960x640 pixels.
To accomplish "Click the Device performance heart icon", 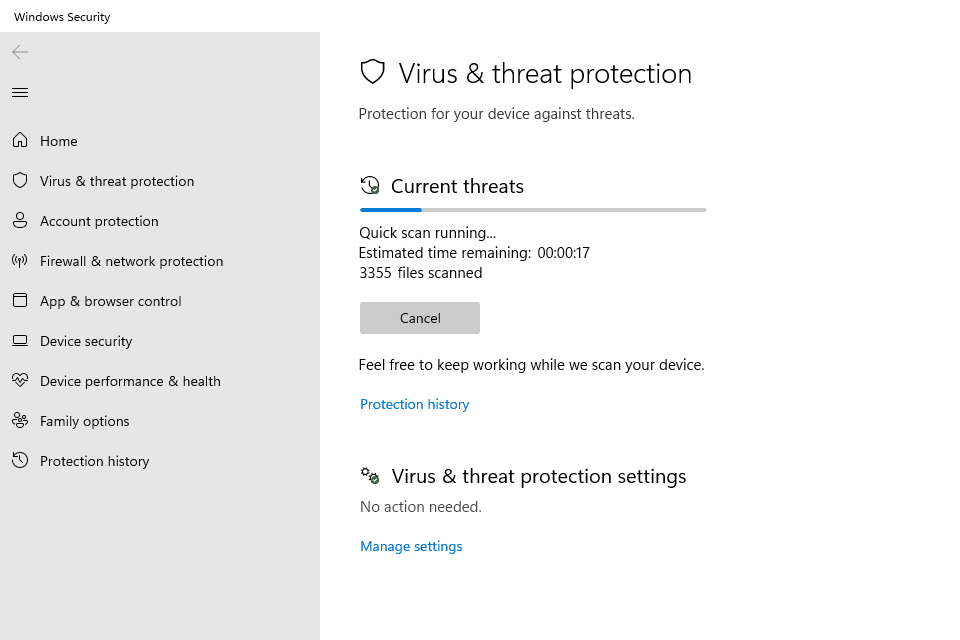I will pos(20,381).
